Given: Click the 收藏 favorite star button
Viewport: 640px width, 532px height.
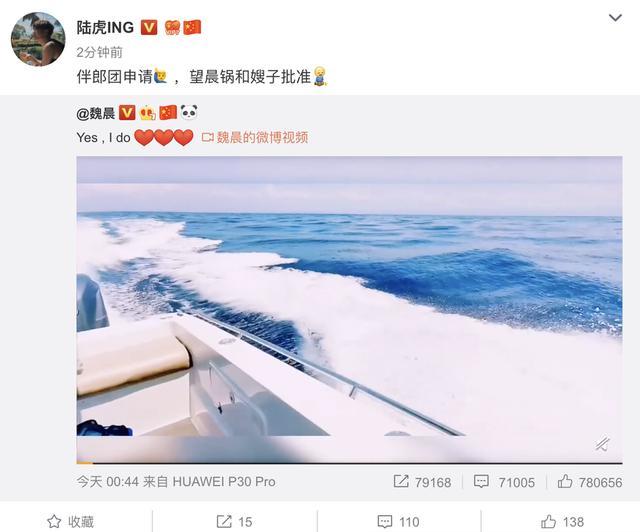Looking at the screenshot, I should coord(71,522).
